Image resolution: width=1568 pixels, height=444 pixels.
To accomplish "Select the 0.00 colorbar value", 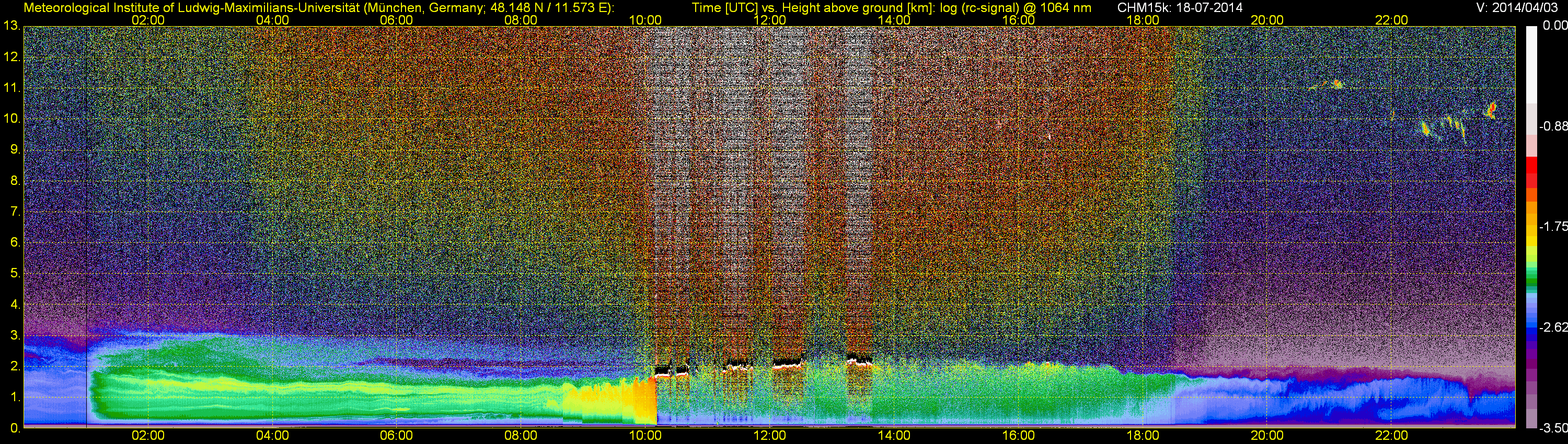I will click(1554, 26).
